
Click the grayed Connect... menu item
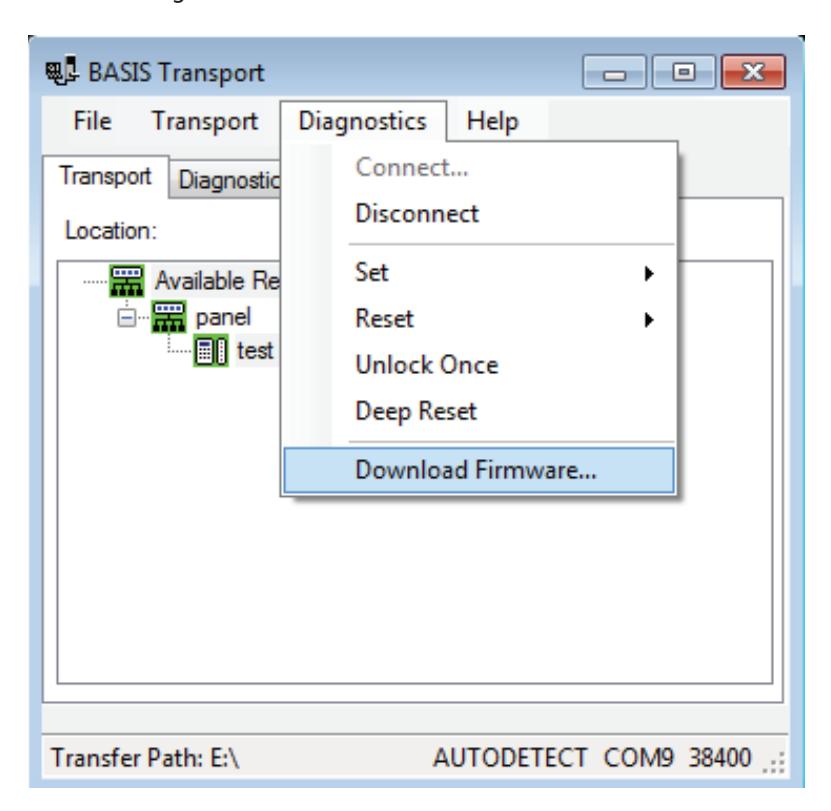[x=479, y=168]
